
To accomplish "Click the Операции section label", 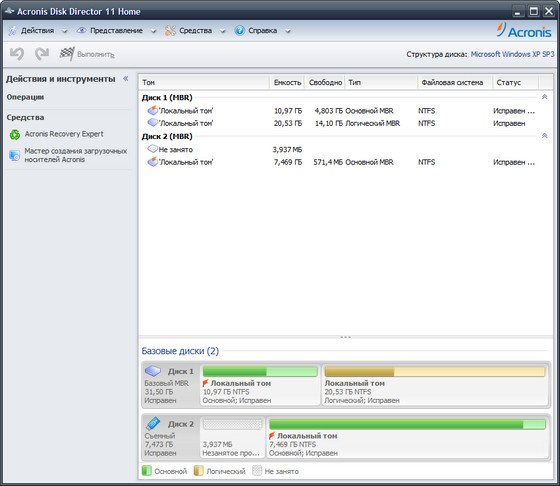I will coord(25,97).
